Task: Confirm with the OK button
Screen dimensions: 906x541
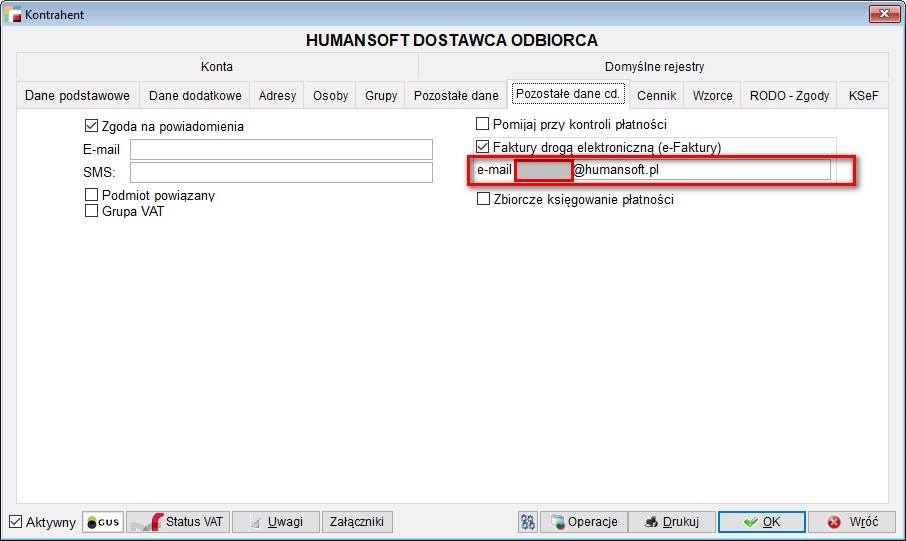Action: point(762,522)
